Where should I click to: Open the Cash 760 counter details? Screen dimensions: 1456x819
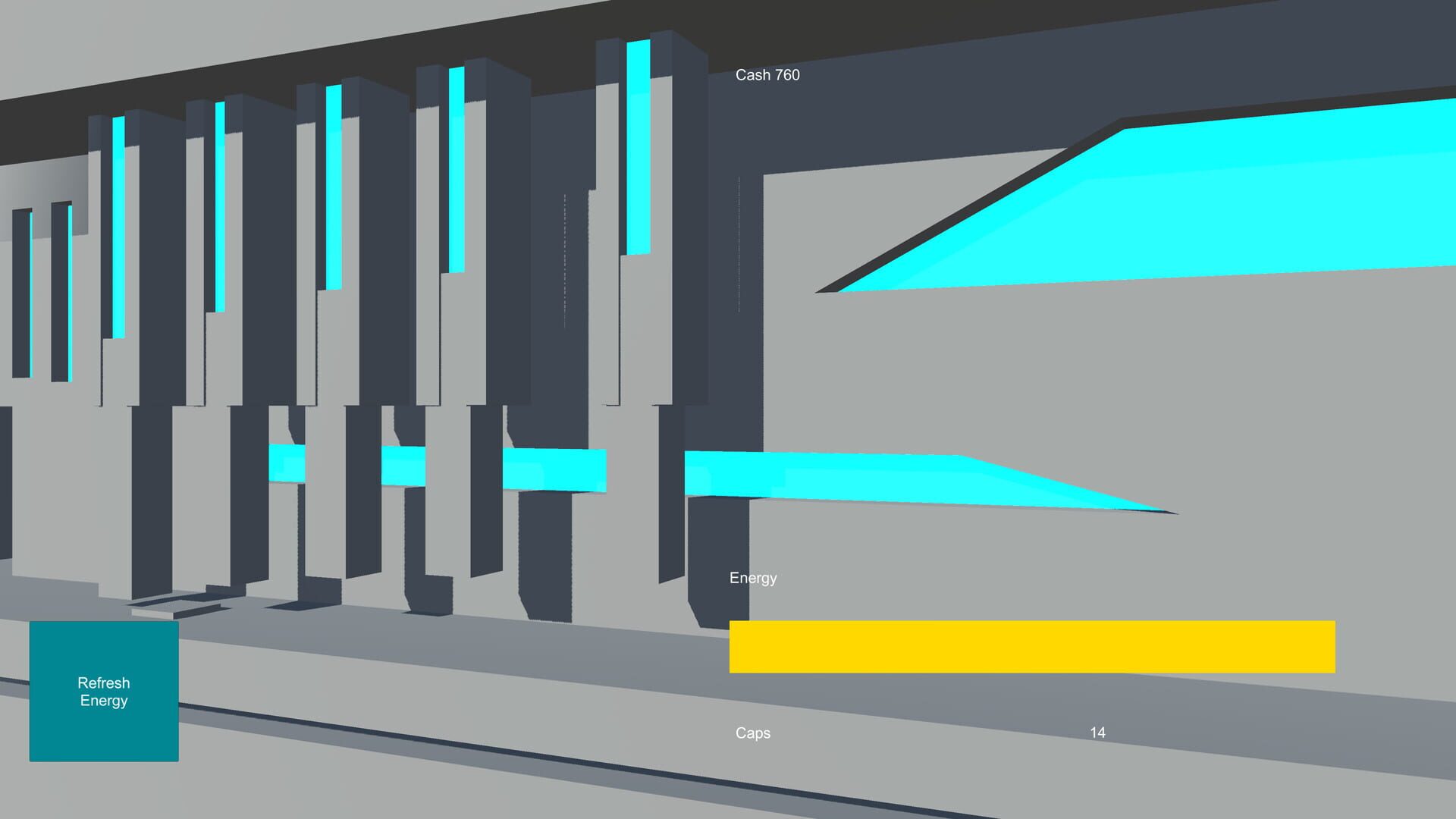(x=767, y=74)
